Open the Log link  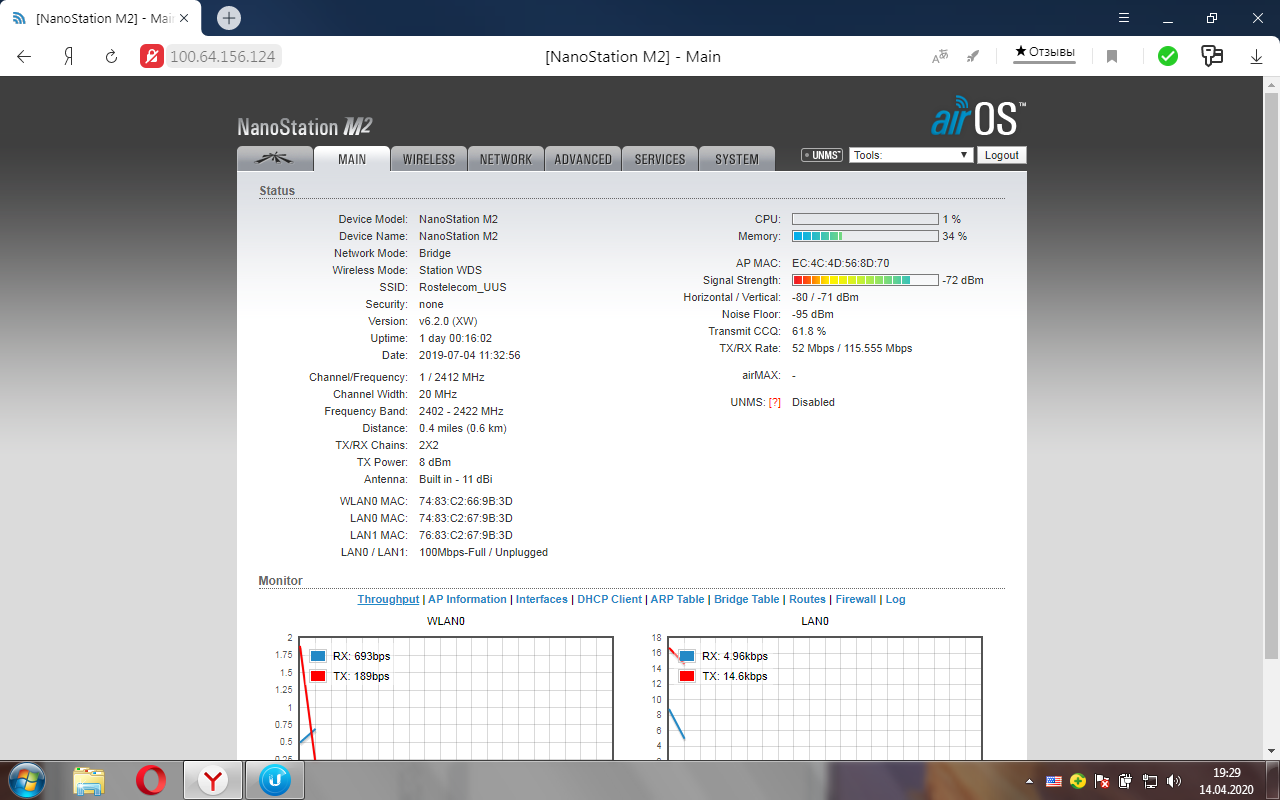[x=895, y=599]
